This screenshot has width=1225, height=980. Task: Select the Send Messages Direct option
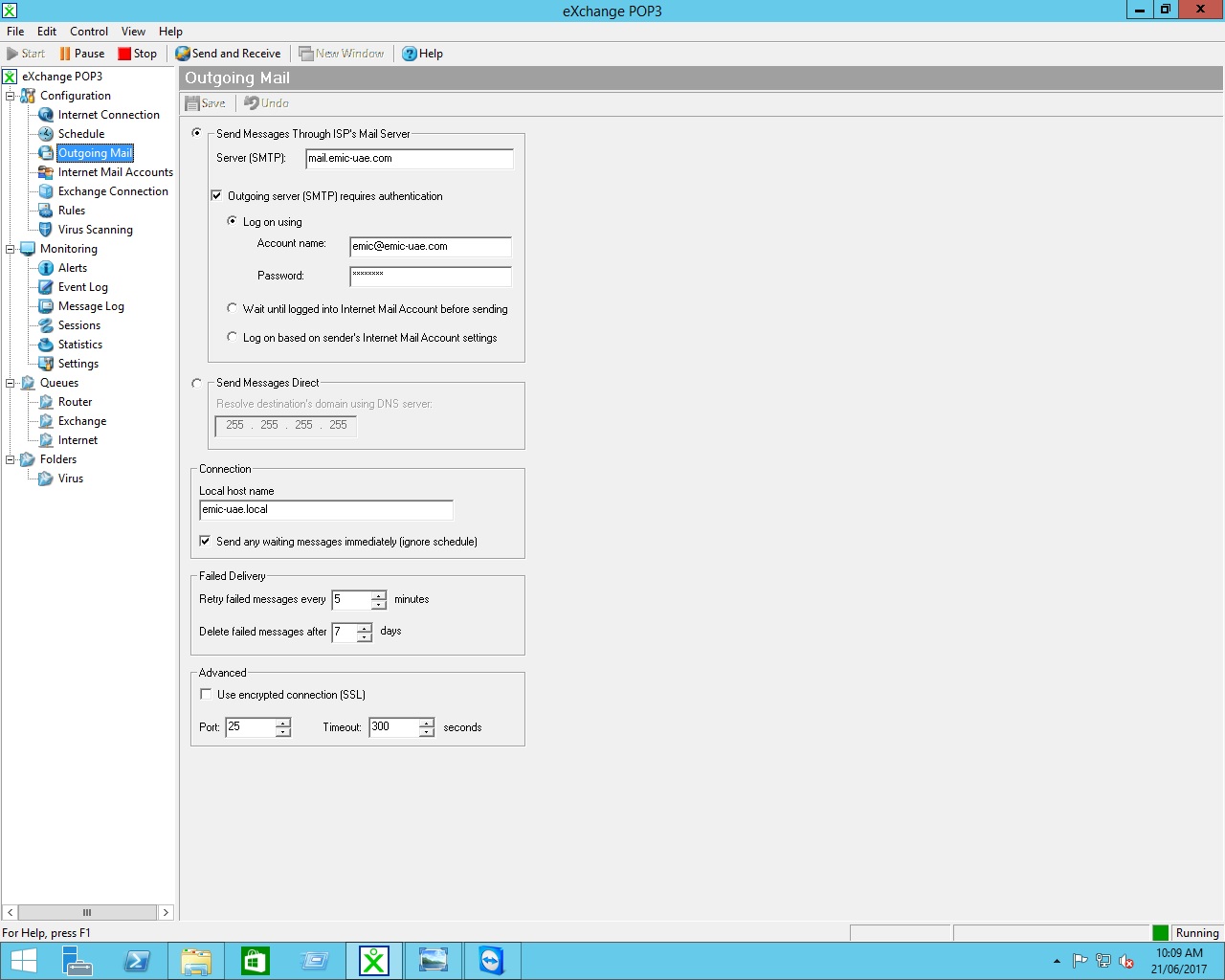click(197, 383)
